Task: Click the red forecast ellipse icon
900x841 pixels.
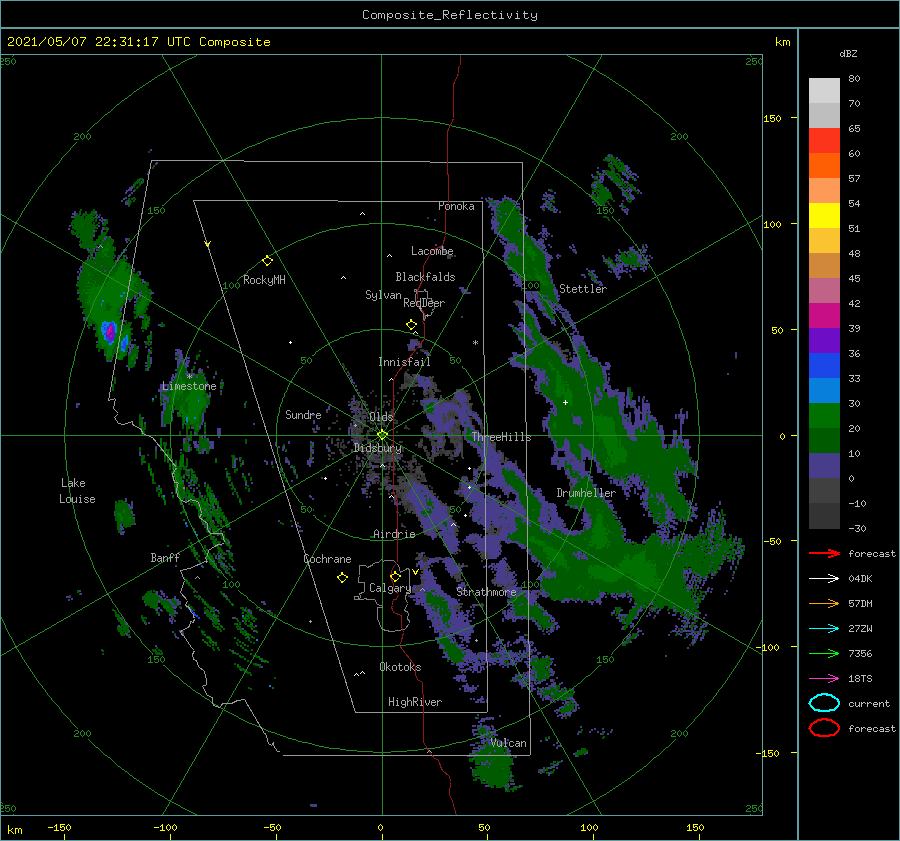Action: click(x=824, y=728)
